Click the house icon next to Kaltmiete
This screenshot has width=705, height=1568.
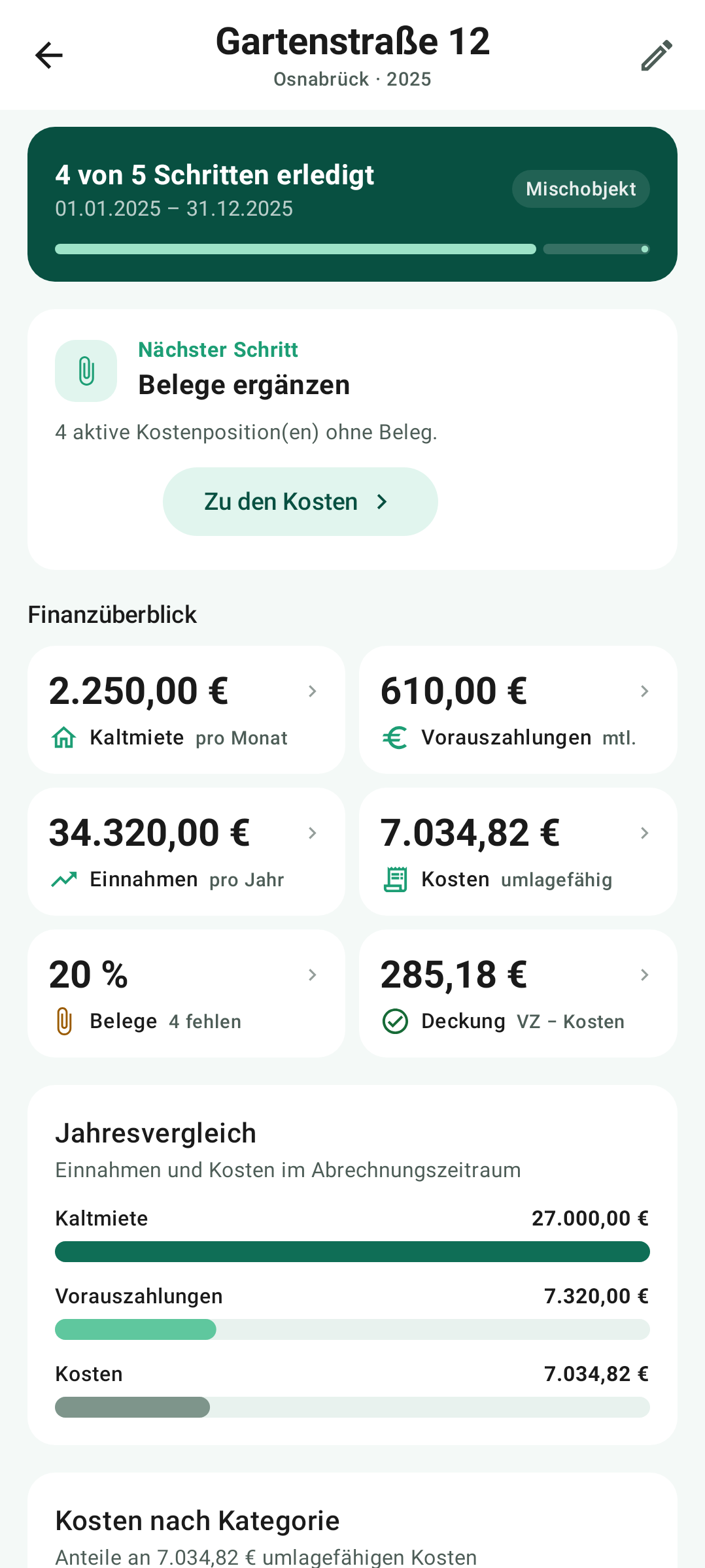(x=64, y=737)
